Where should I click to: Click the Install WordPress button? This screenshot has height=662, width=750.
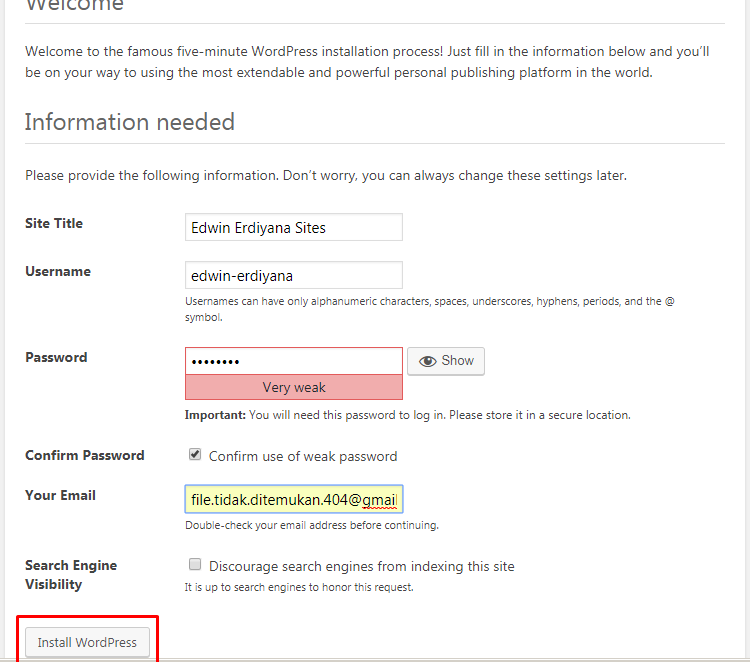click(x=87, y=642)
